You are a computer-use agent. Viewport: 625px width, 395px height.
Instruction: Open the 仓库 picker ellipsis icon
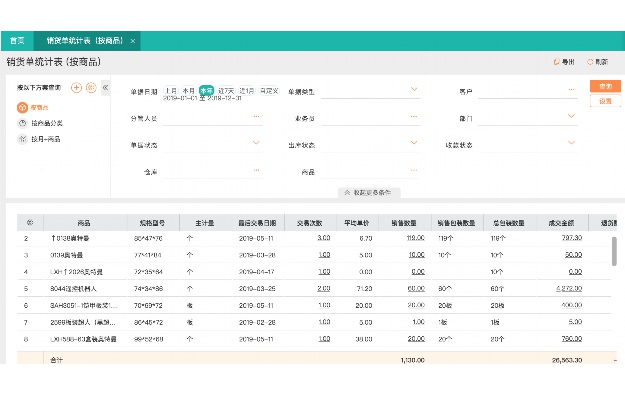click(x=256, y=170)
